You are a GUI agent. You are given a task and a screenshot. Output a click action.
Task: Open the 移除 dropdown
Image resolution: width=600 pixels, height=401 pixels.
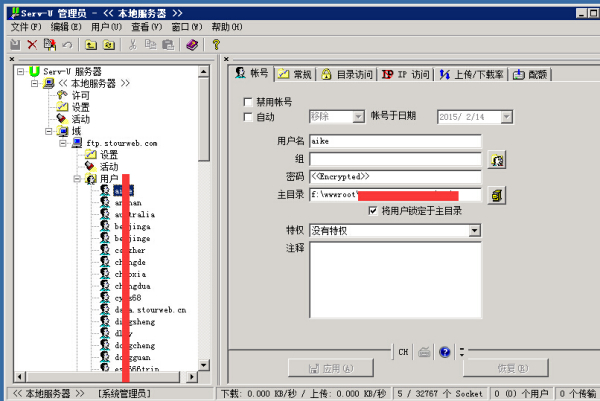click(358, 117)
